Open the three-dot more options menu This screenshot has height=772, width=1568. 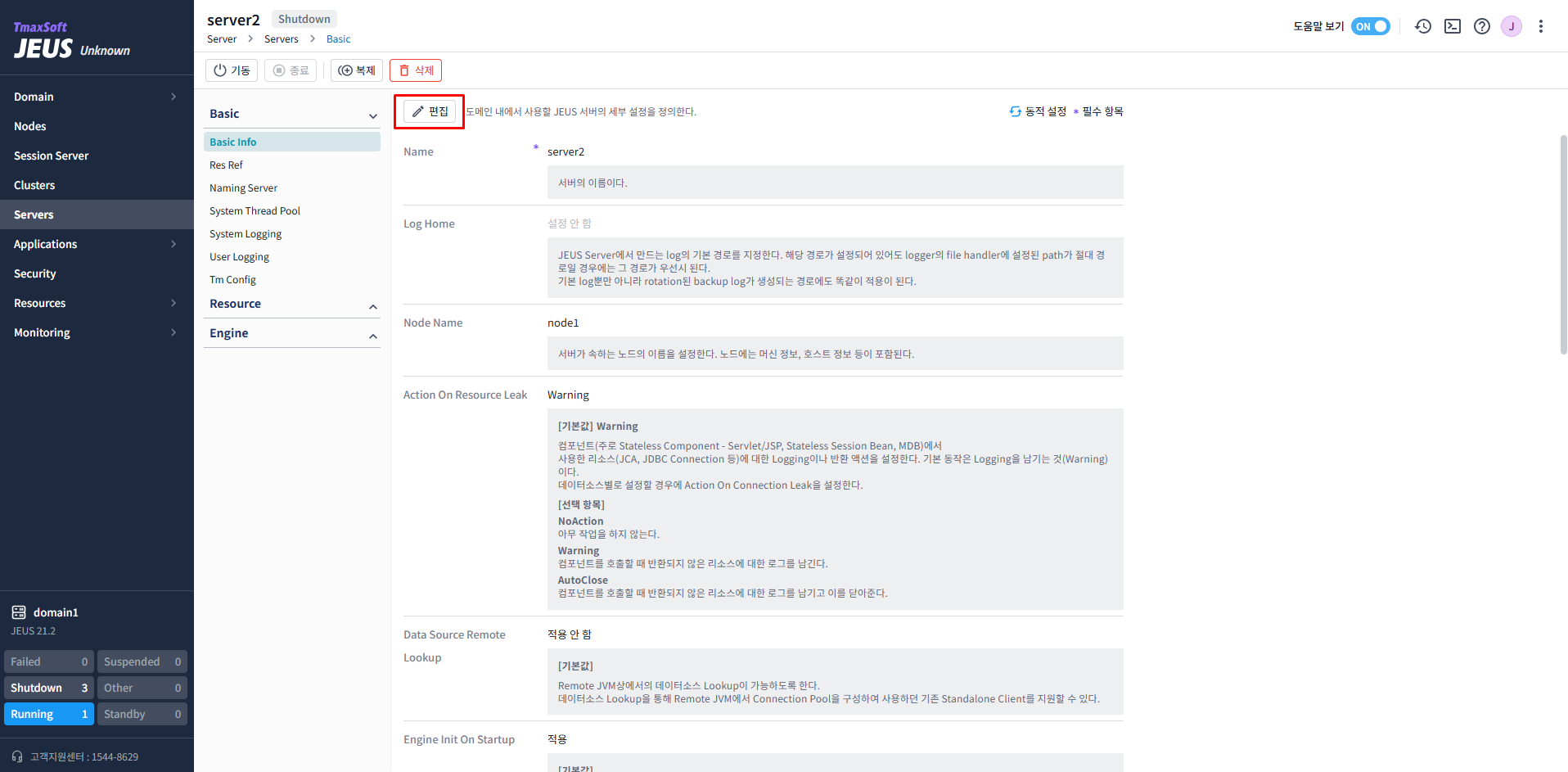(1541, 25)
